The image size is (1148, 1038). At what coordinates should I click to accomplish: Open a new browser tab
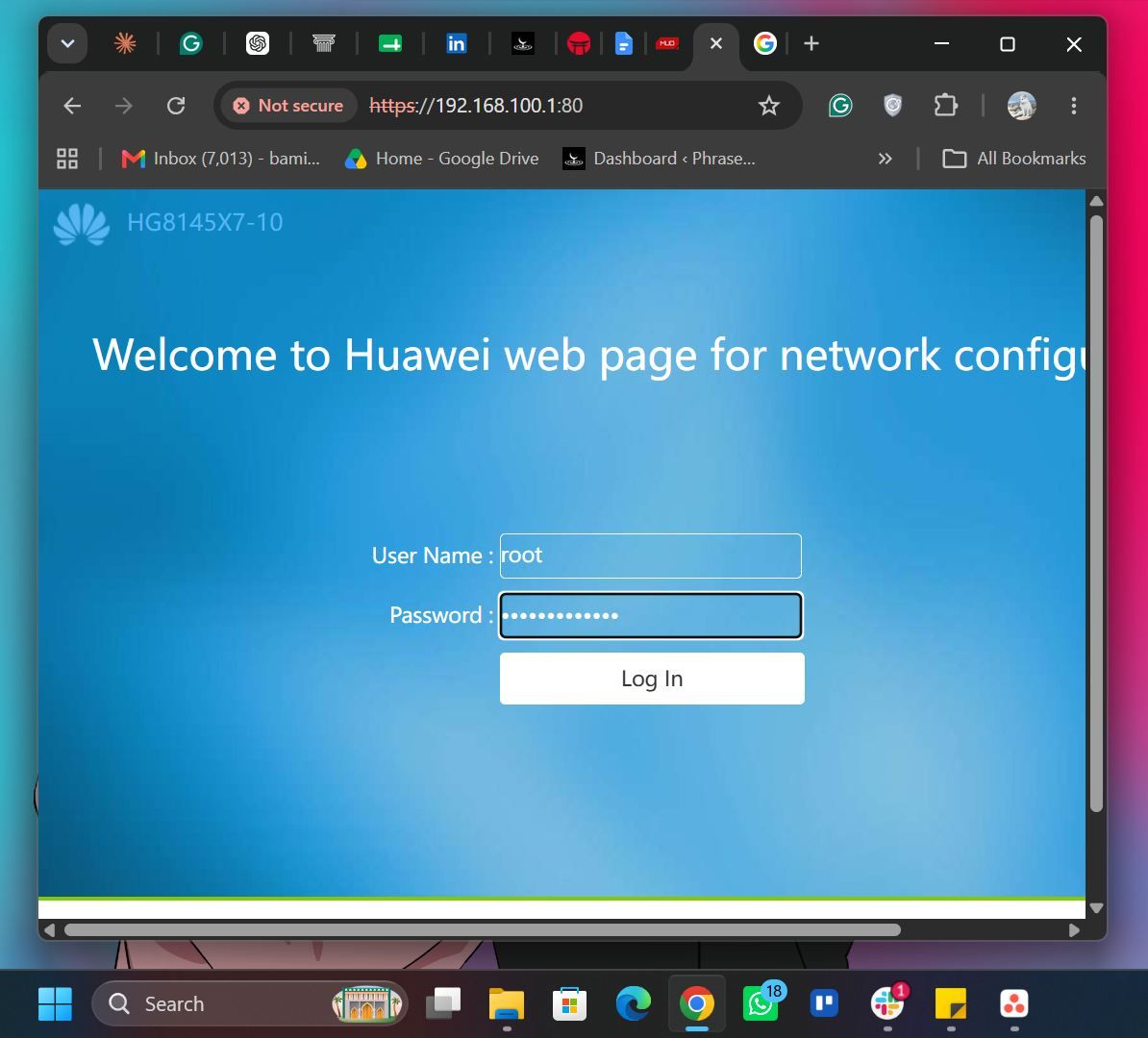(811, 44)
